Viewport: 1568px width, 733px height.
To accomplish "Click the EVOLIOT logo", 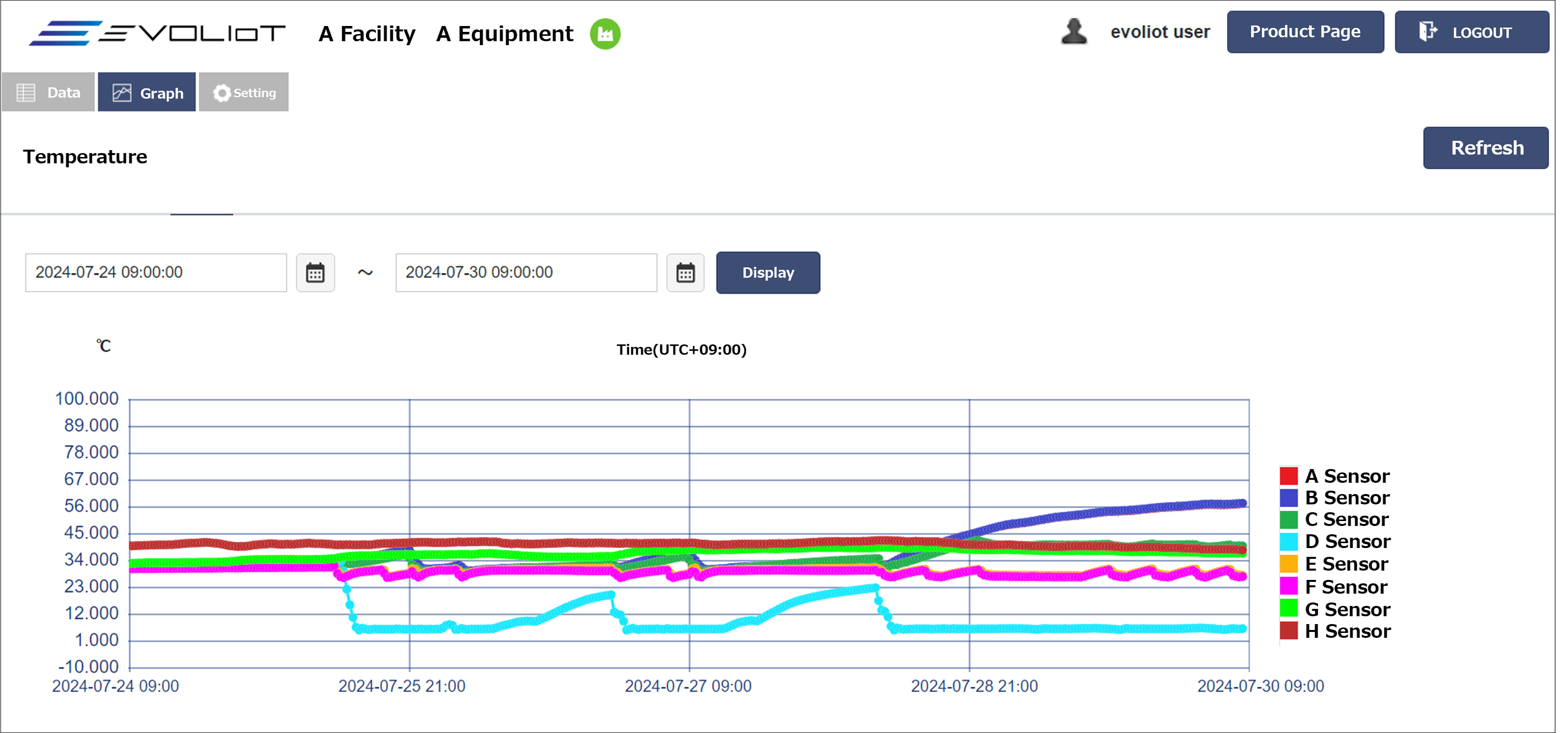I will tap(157, 33).
